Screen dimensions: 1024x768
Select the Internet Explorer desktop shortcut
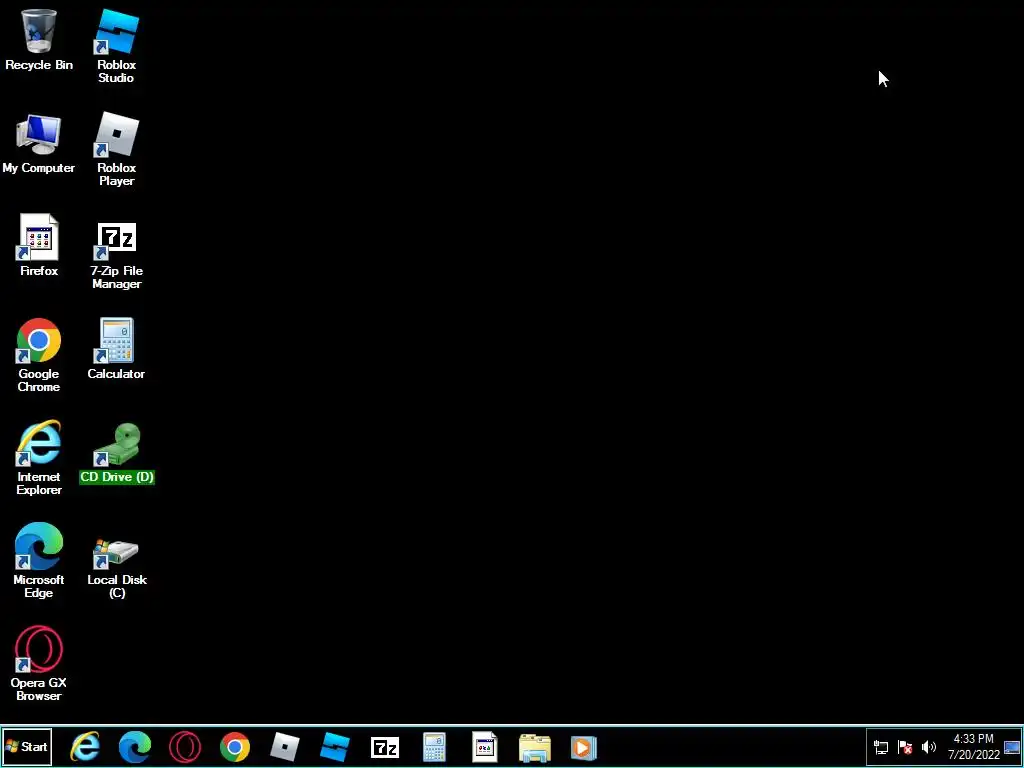[39, 458]
